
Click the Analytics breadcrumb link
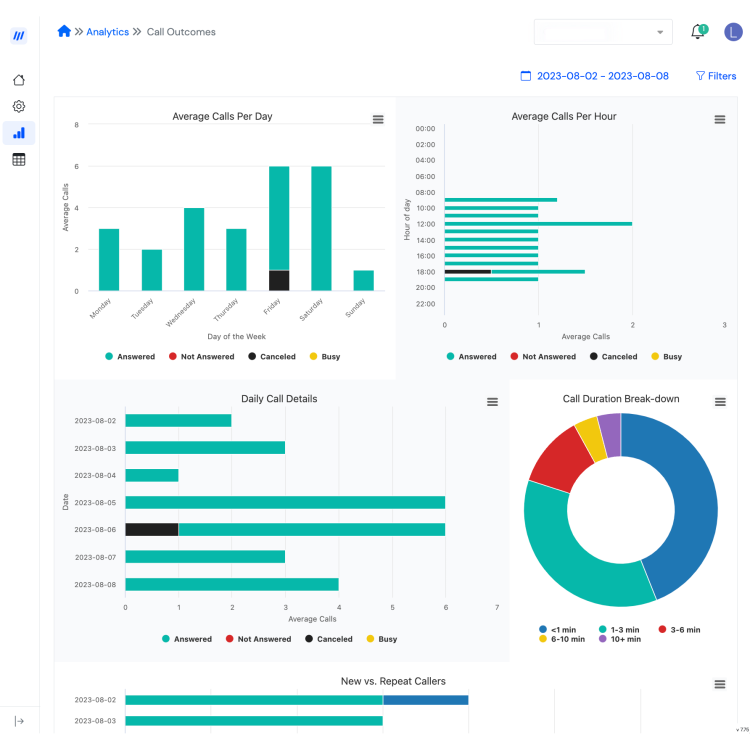coord(108,32)
